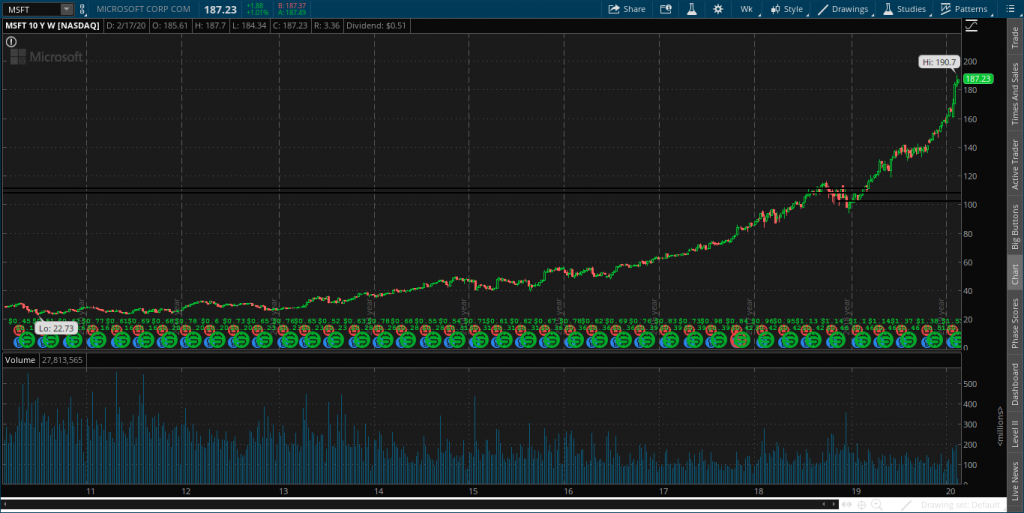Click the volume value 27,813,565

63,360
